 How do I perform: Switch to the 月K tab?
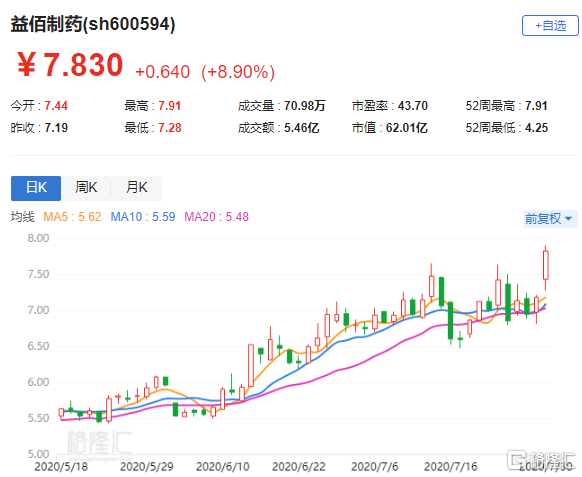tap(137, 188)
